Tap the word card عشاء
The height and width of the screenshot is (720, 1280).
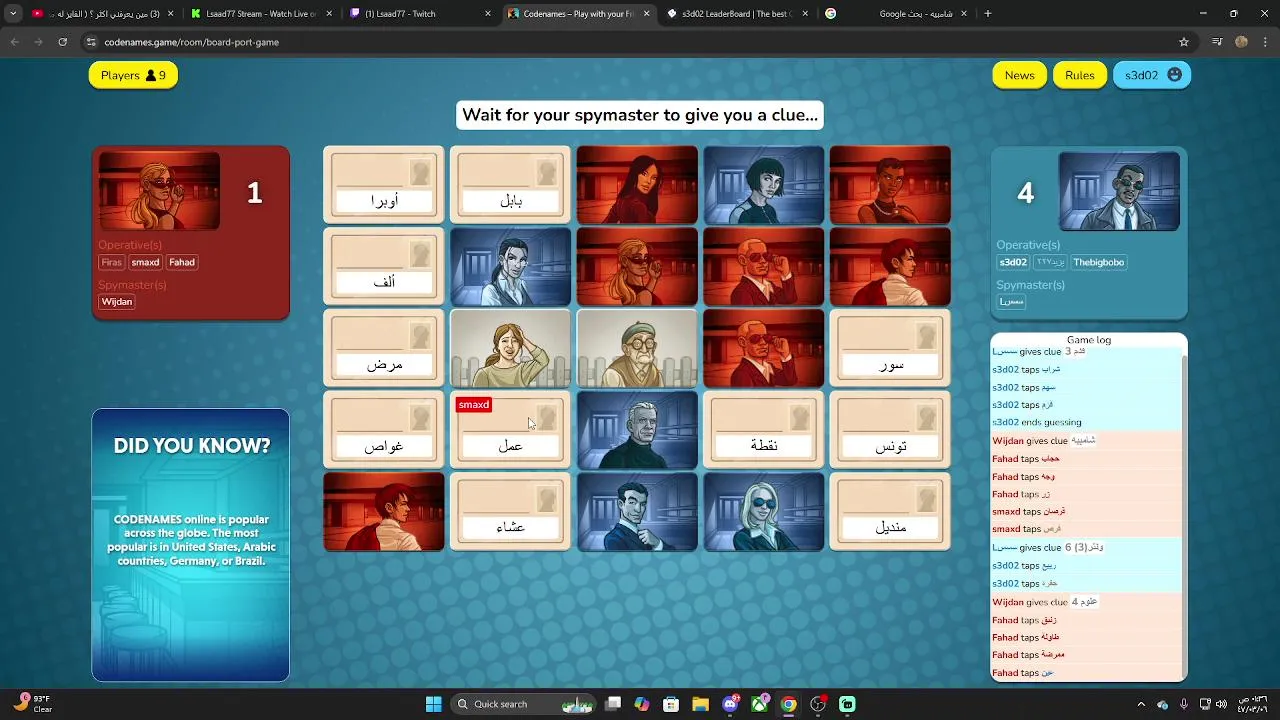[510, 512]
